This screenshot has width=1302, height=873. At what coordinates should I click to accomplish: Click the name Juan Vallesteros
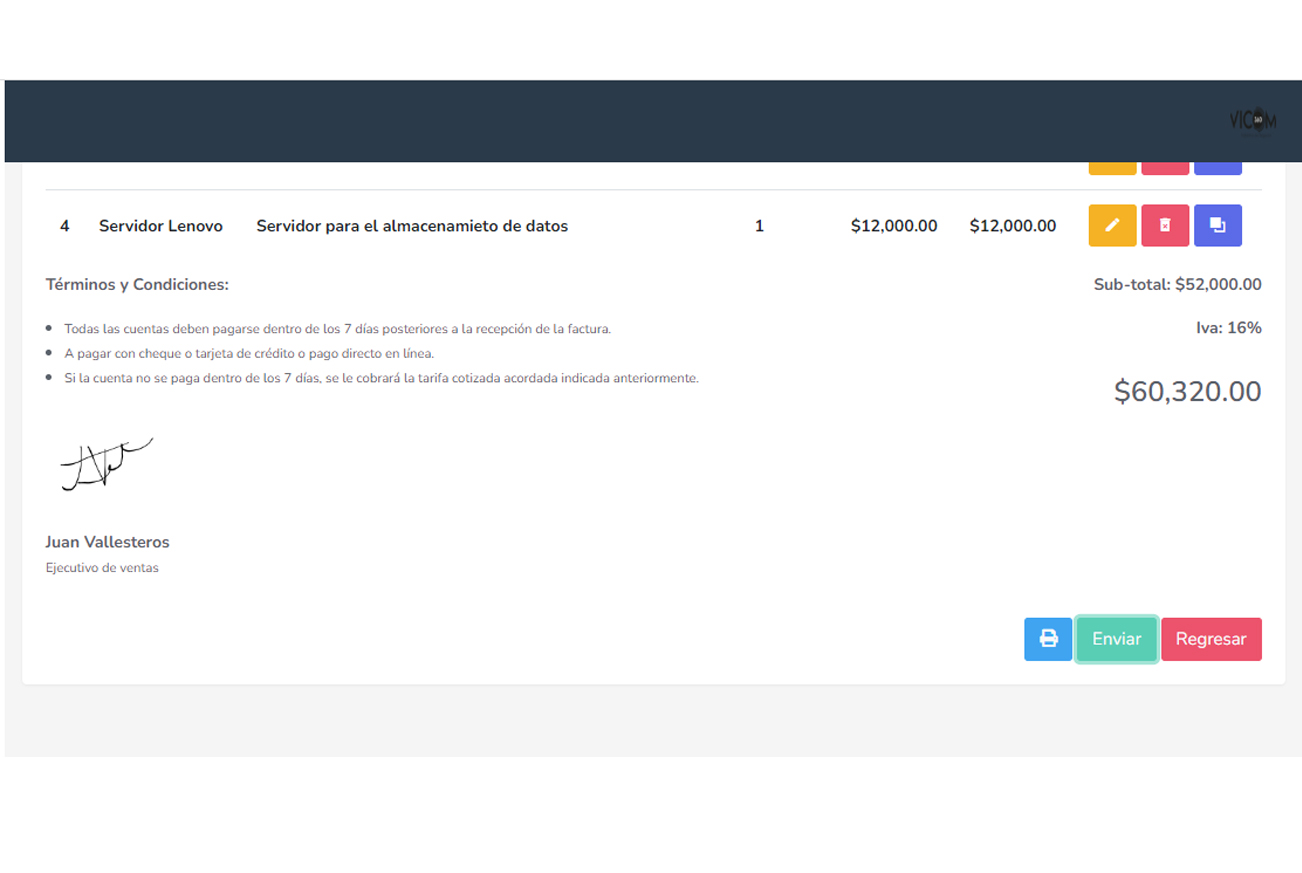pyautogui.click(x=107, y=543)
